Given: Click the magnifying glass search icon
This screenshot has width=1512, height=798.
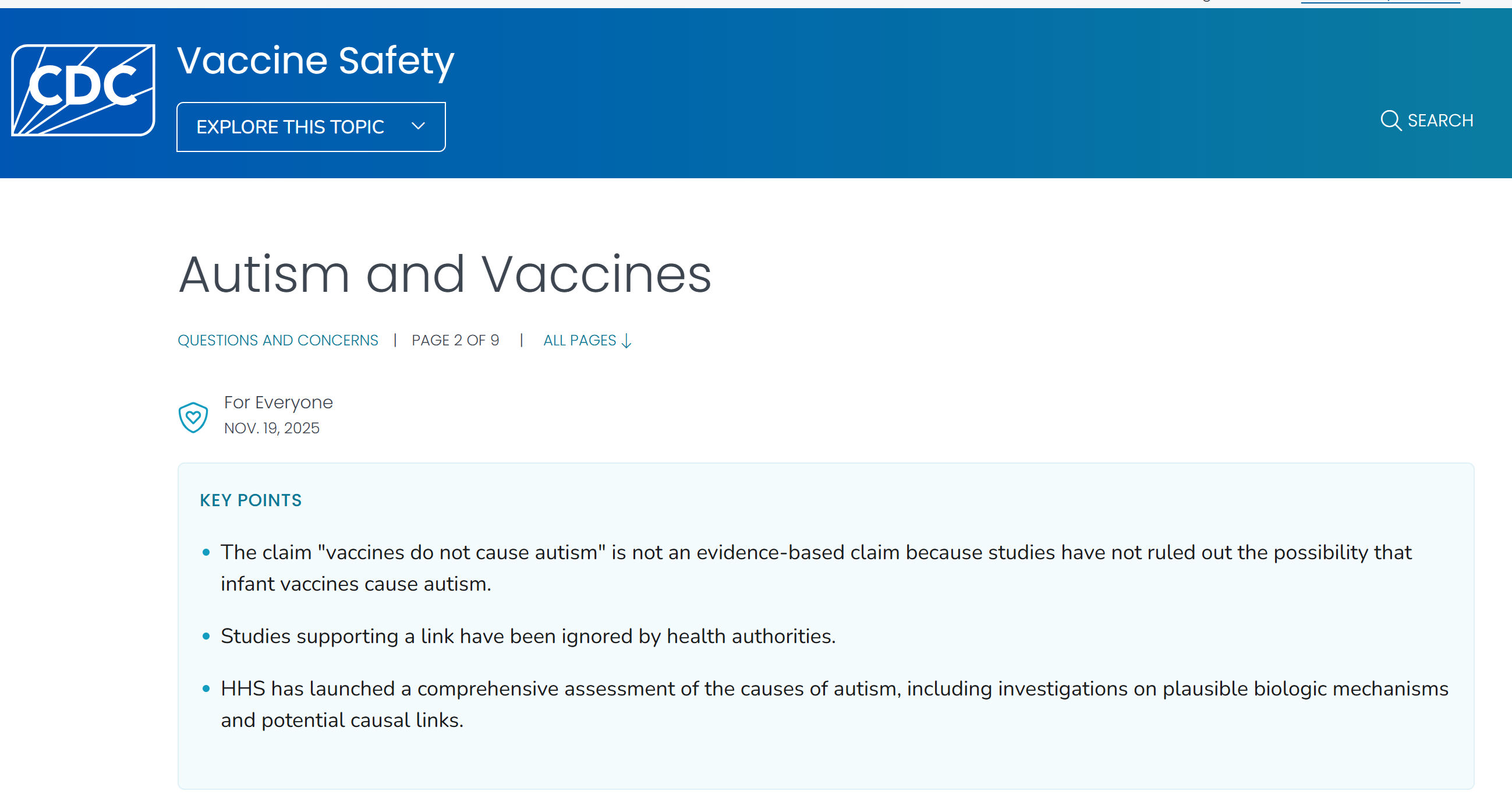Looking at the screenshot, I should pos(1390,121).
